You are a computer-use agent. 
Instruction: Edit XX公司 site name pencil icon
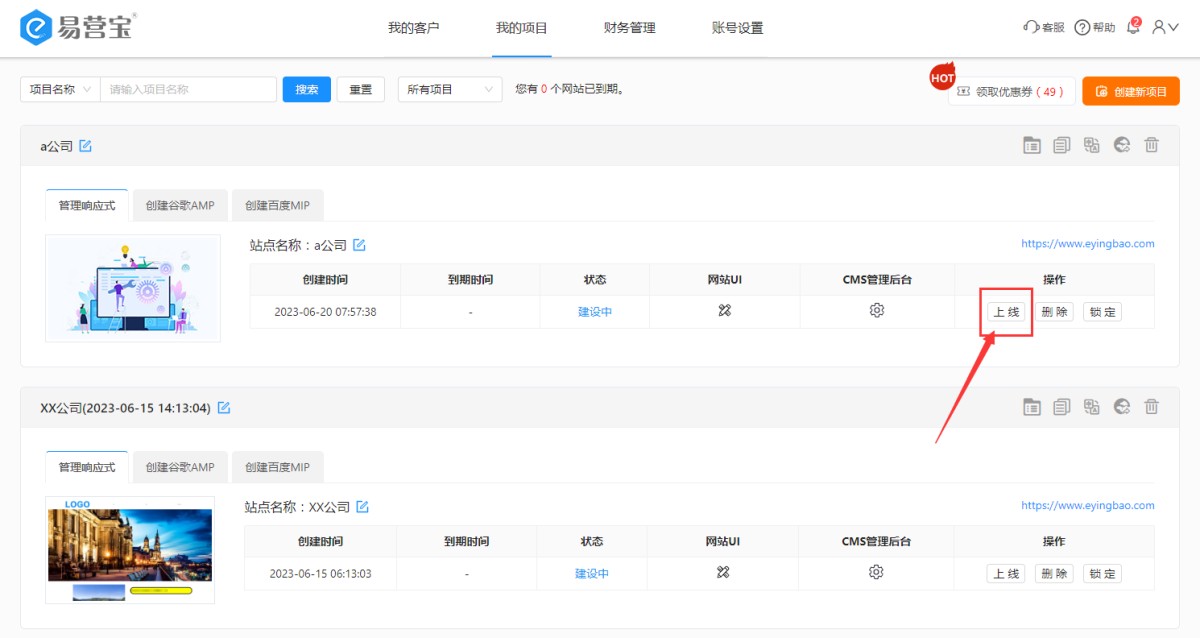coord(363,507)
